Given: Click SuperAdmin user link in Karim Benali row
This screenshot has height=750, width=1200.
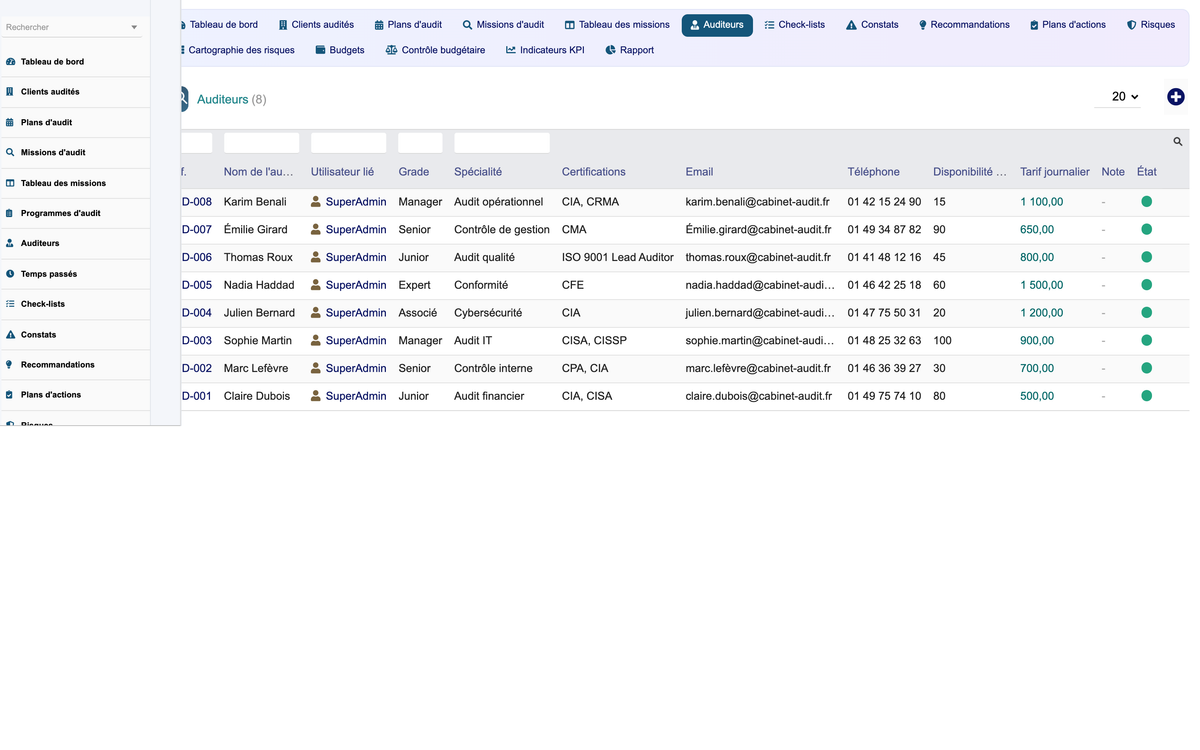Looking at the screenshot, I should tap(356, 202).
